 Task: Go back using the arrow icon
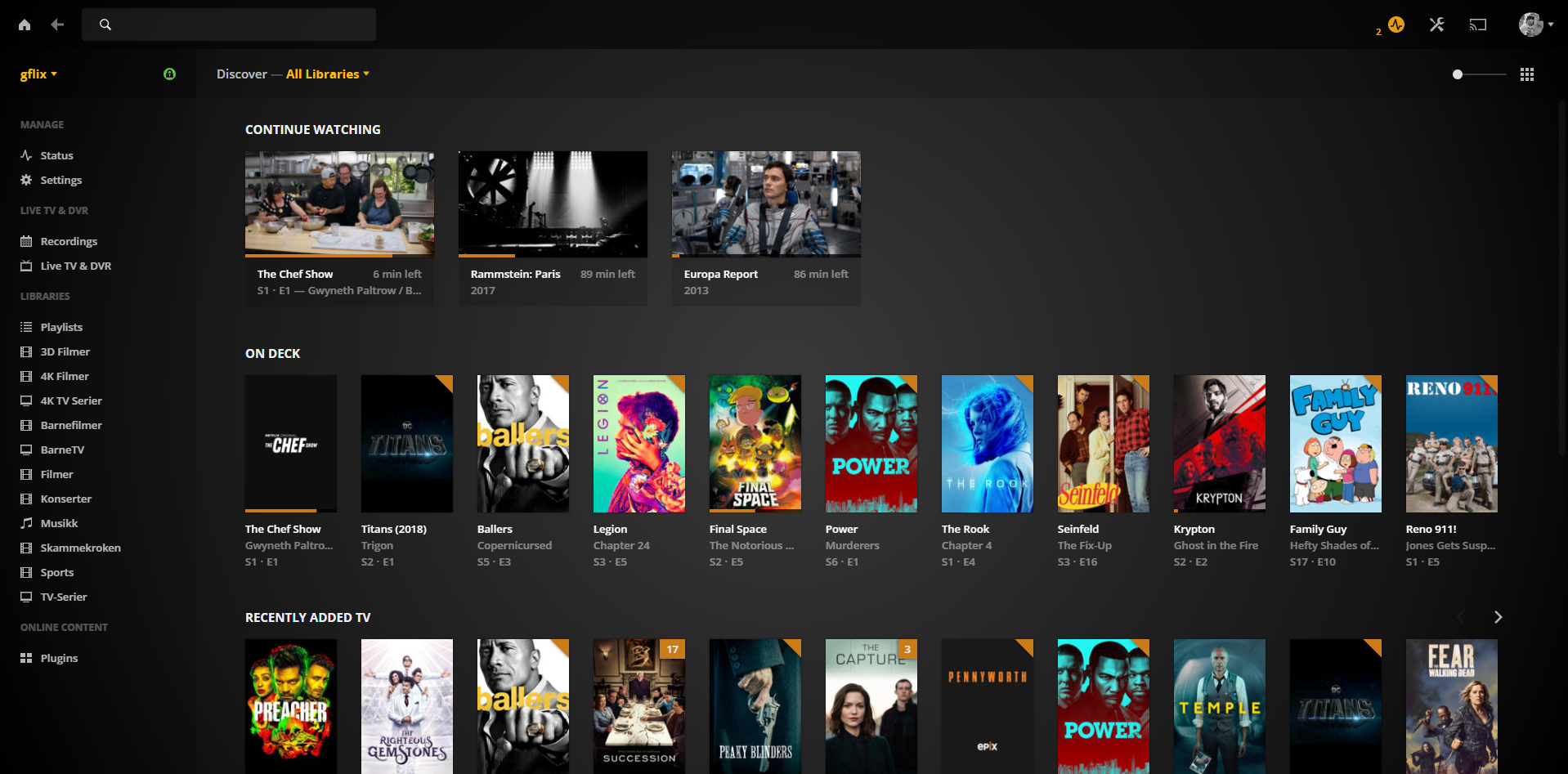pos(57,25)
